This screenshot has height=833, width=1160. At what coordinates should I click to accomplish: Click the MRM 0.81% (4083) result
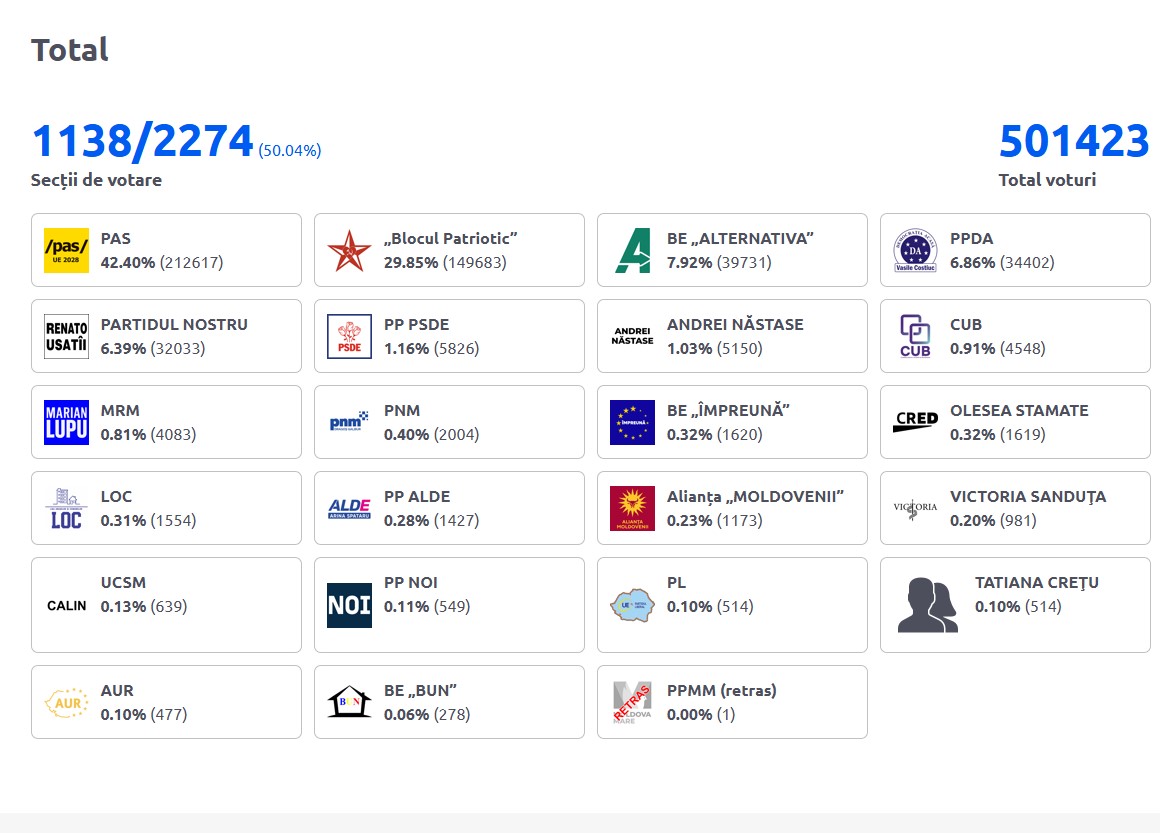tap(149, 434)
